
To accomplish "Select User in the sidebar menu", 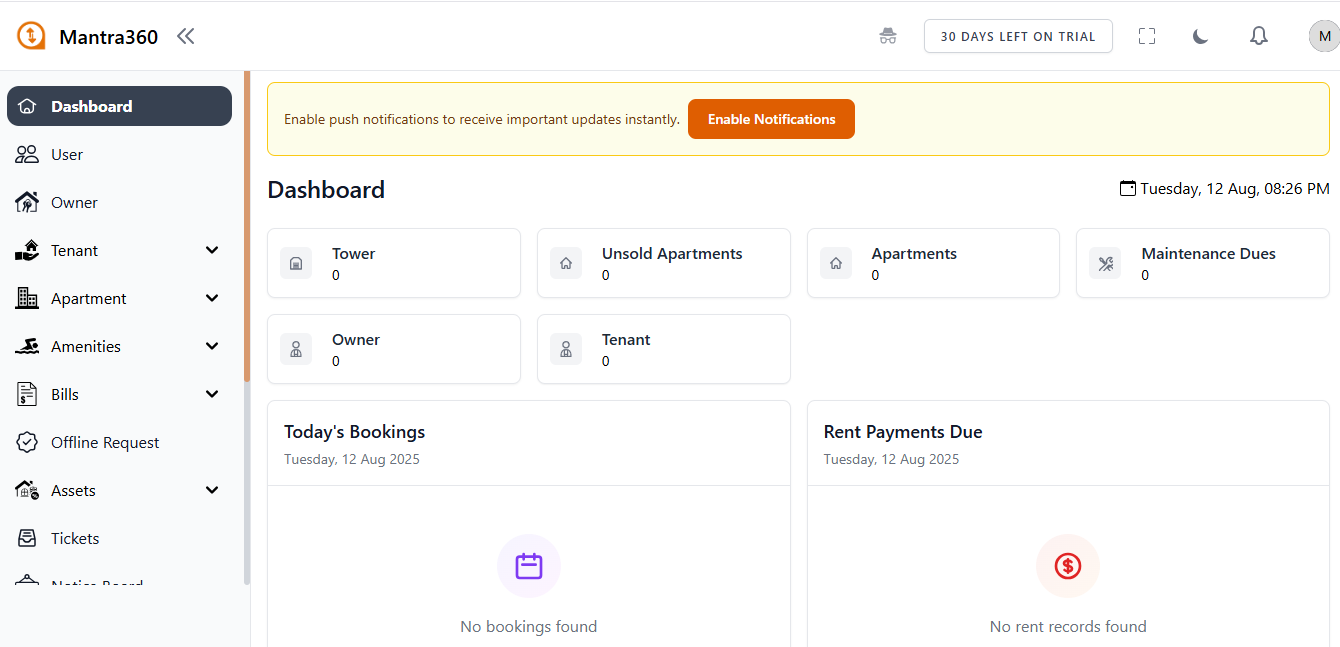I will [x=66, y=154].
